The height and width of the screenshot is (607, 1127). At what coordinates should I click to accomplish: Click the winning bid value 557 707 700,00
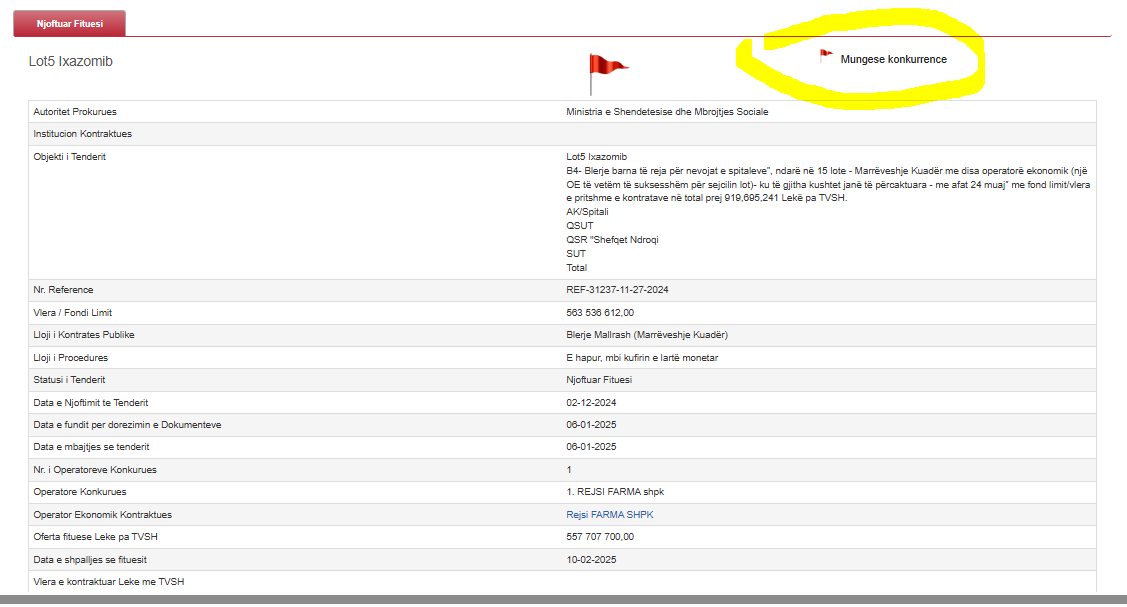pyautogui.click(x=600, y=537)
